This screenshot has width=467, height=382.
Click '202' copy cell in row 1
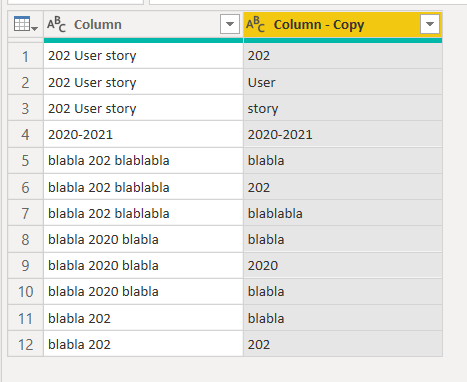click(x=343, y=56)
